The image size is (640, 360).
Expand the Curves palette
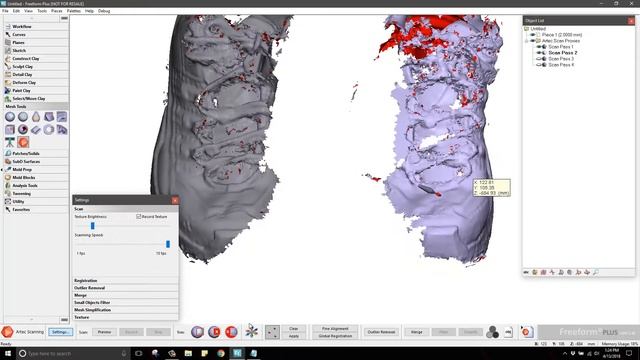pyautogui.click(x=36, y=35)
